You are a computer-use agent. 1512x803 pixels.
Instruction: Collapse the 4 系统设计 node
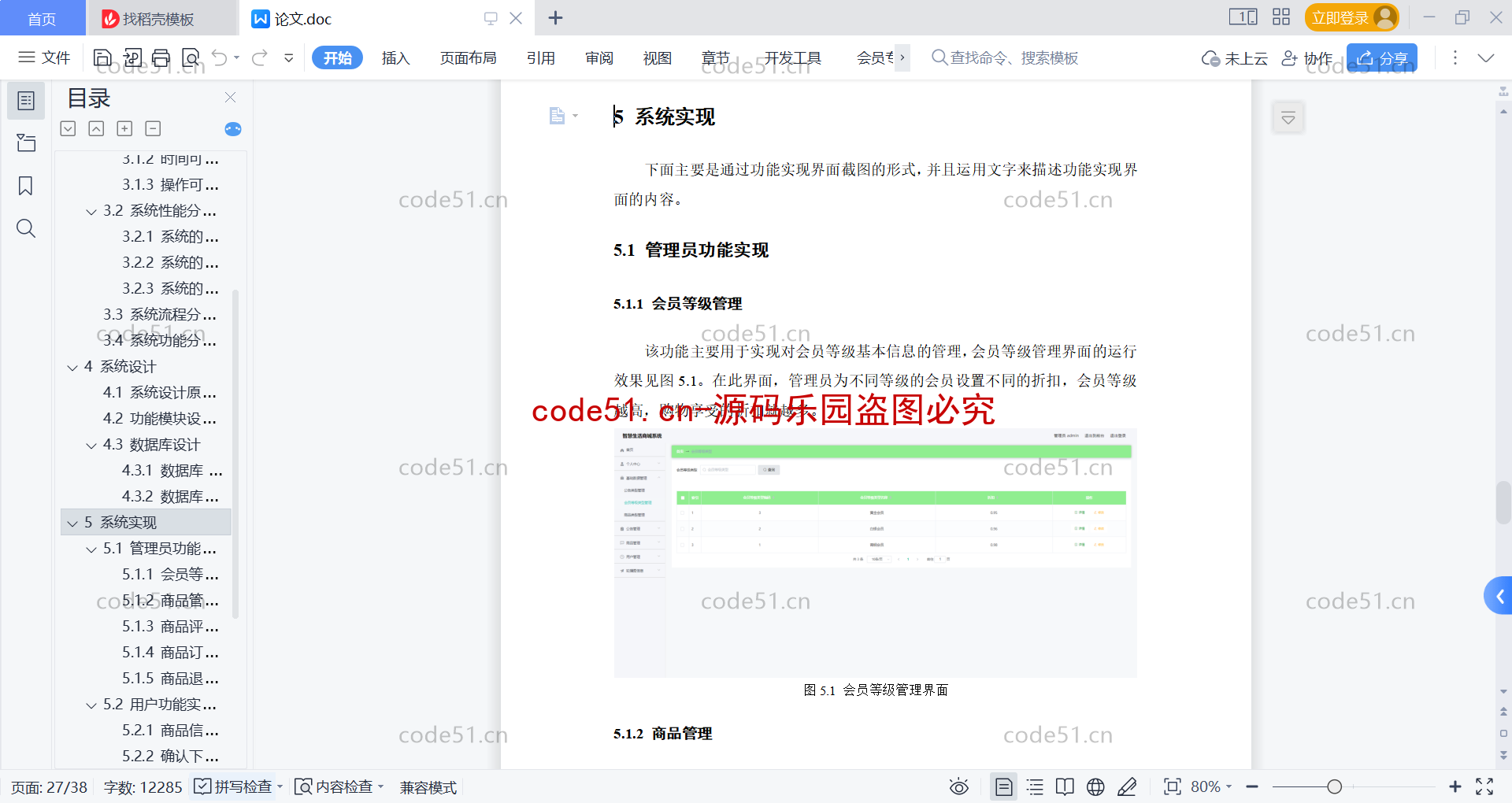[72, 367]
